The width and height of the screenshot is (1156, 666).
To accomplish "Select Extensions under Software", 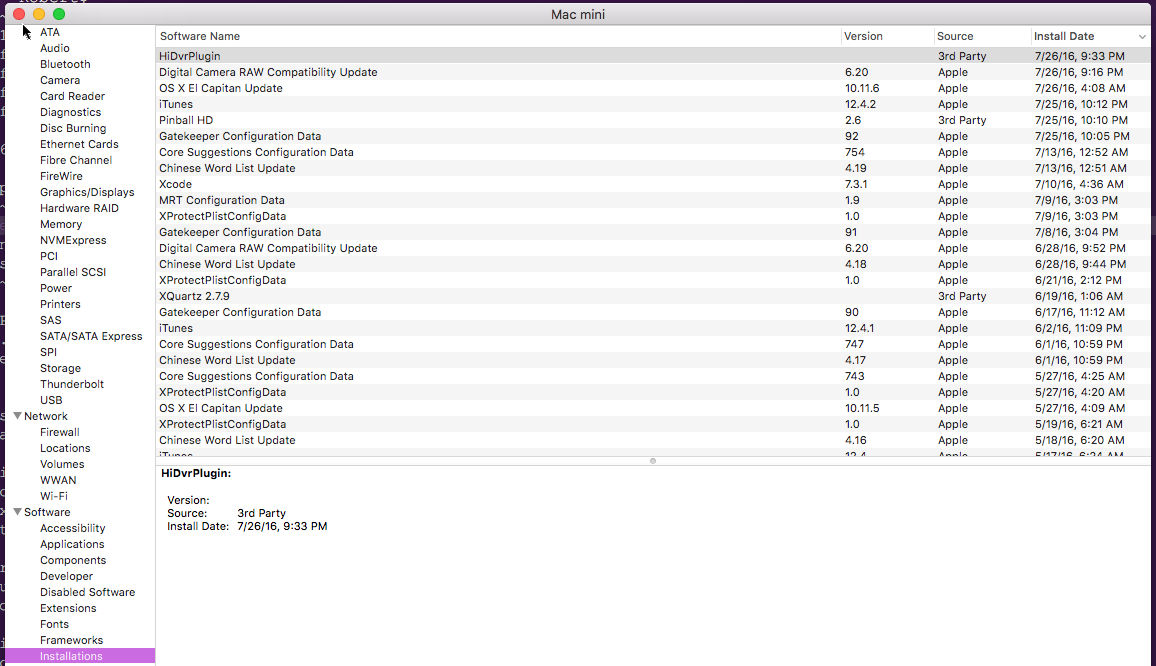I will (68, 608).
